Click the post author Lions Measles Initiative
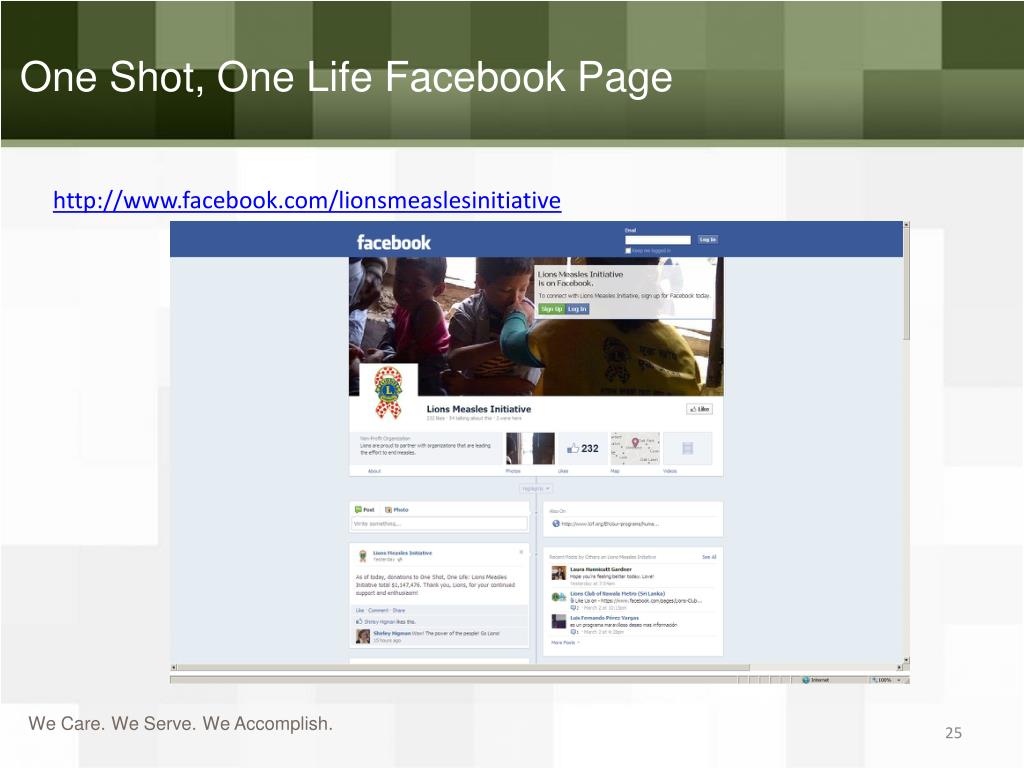 tap(402, 553)
